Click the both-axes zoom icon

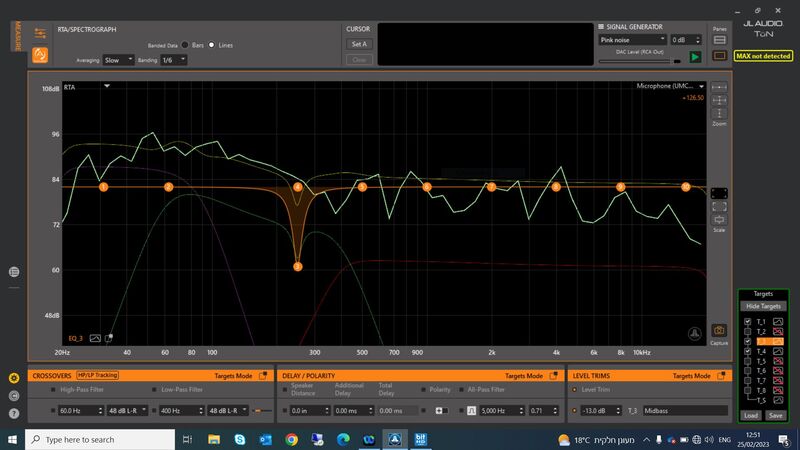click(x=719, y=100)
